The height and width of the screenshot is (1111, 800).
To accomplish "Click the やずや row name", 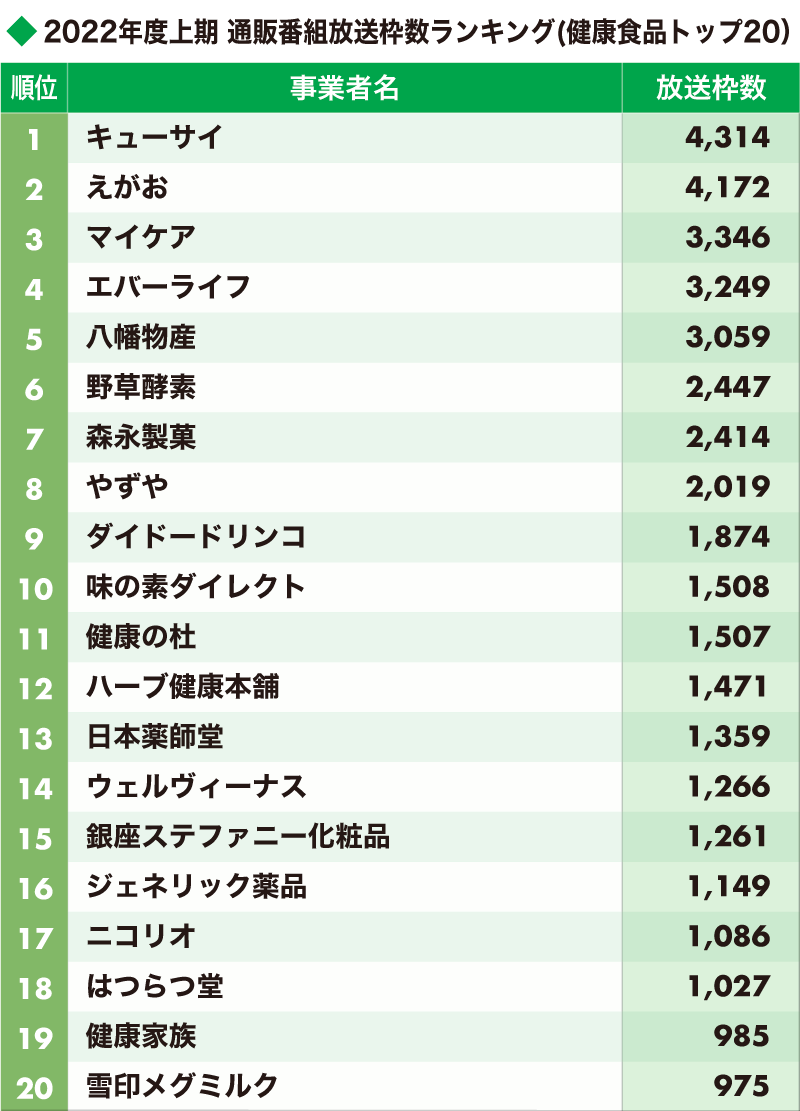I will [x=128, y=487].
